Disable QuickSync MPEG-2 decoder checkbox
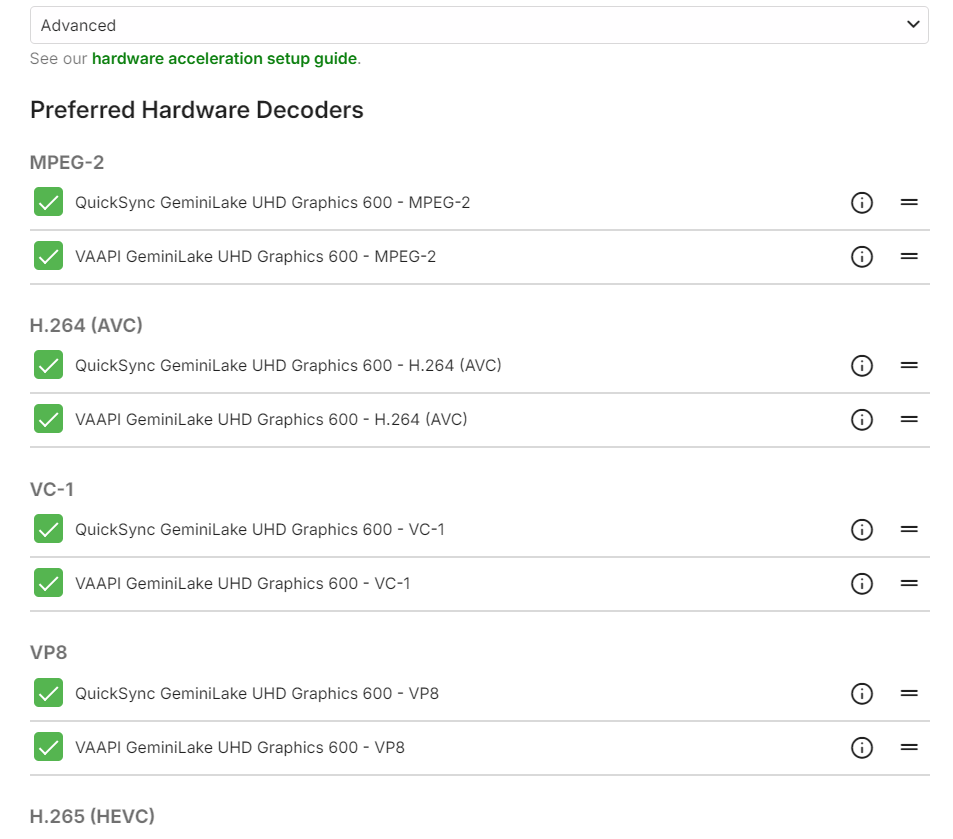The height and width of the screenshot is (839, 953). click(x=48, y=202)
